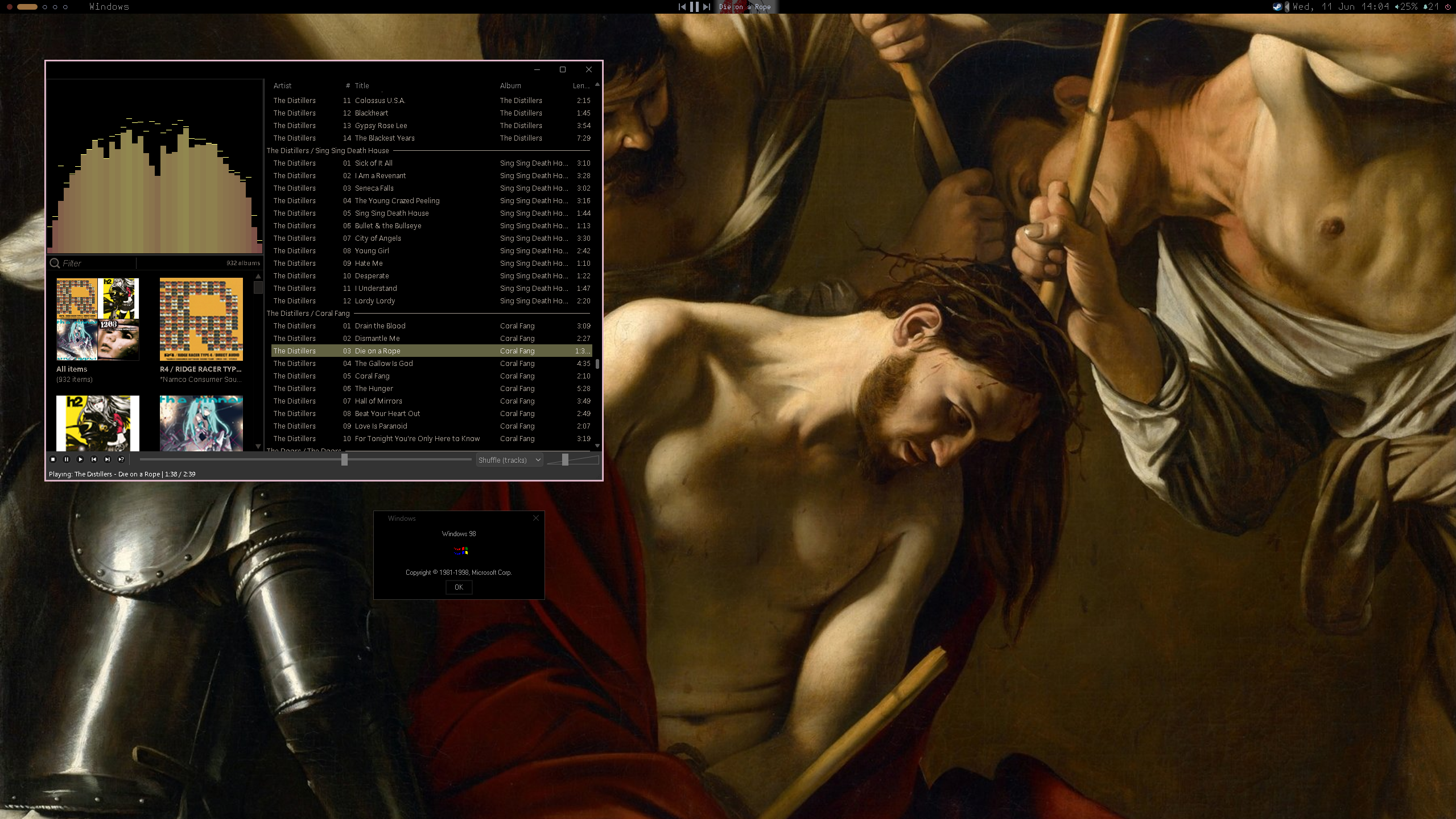Select the track Young Girl

point(431,251)
